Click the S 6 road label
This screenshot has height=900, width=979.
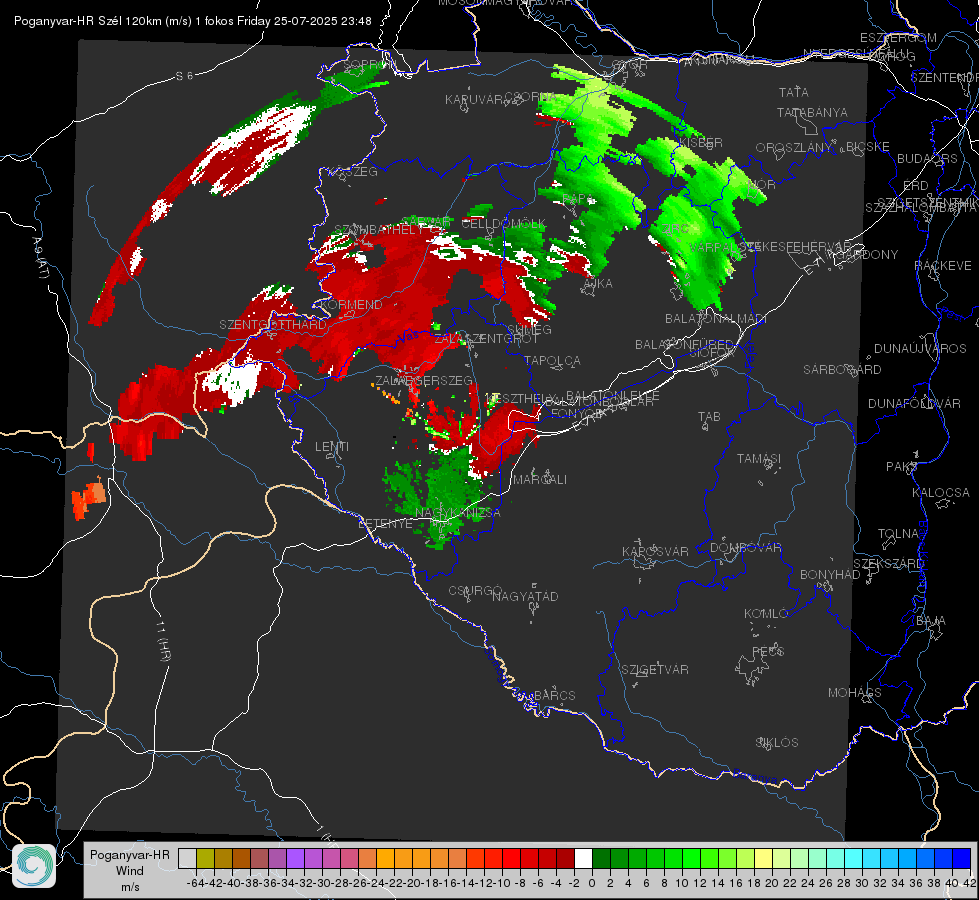coord(184,76)
